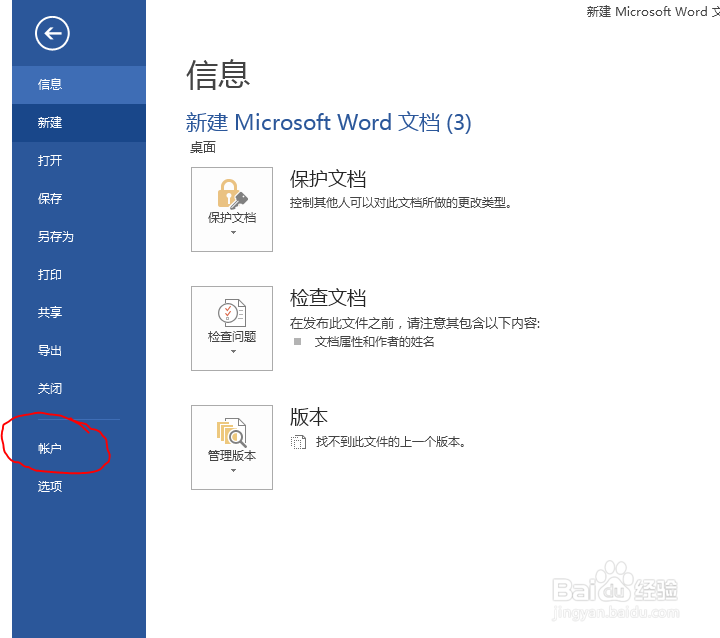Click the 保护文档 button label
This screenshot has height=638, width=720.
(x=232, y=218)
